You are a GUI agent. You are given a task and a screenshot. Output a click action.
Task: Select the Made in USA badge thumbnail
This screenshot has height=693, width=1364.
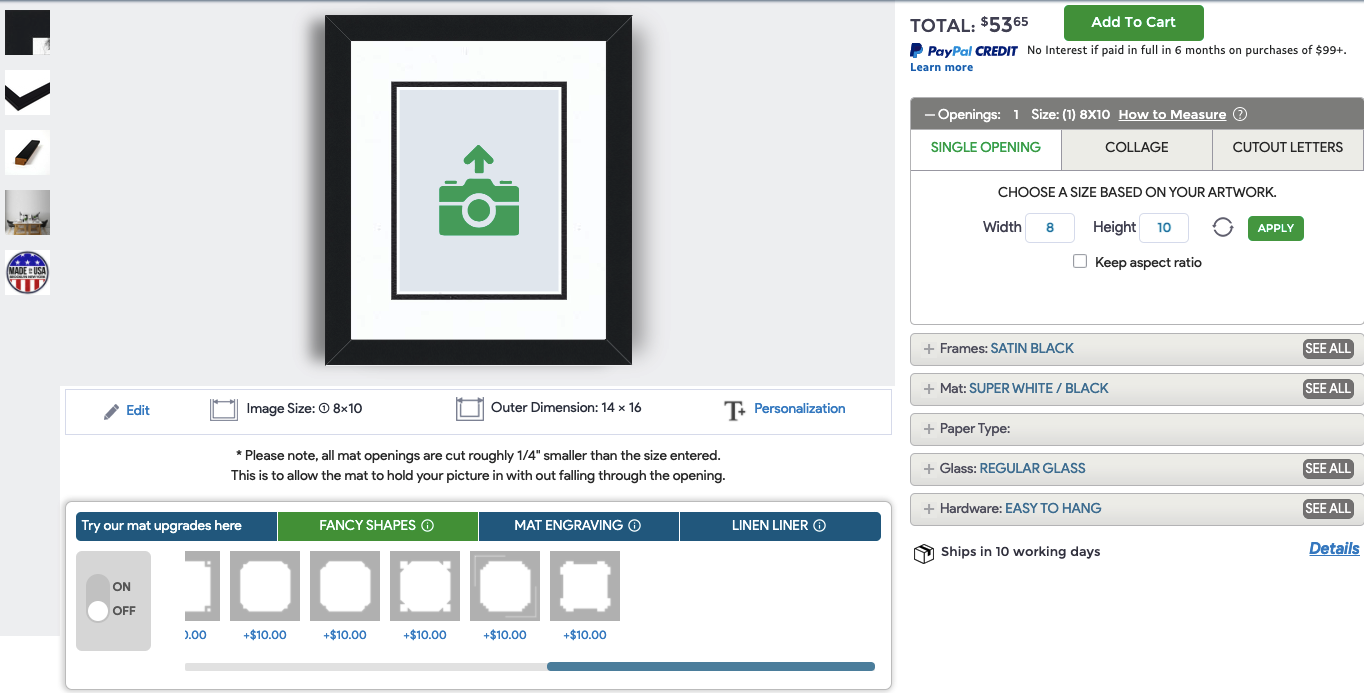click(x=28, y=272)
